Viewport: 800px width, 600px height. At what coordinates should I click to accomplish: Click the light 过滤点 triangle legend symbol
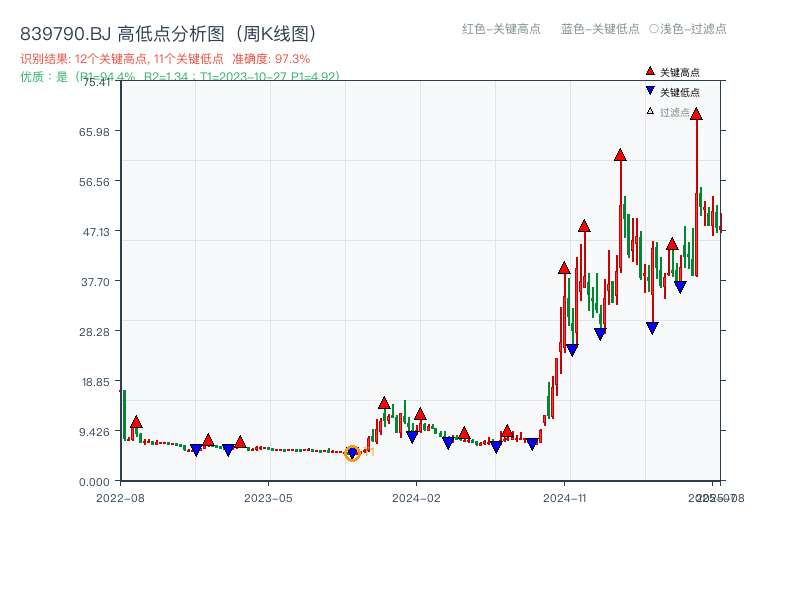click(x=648, y=111)
